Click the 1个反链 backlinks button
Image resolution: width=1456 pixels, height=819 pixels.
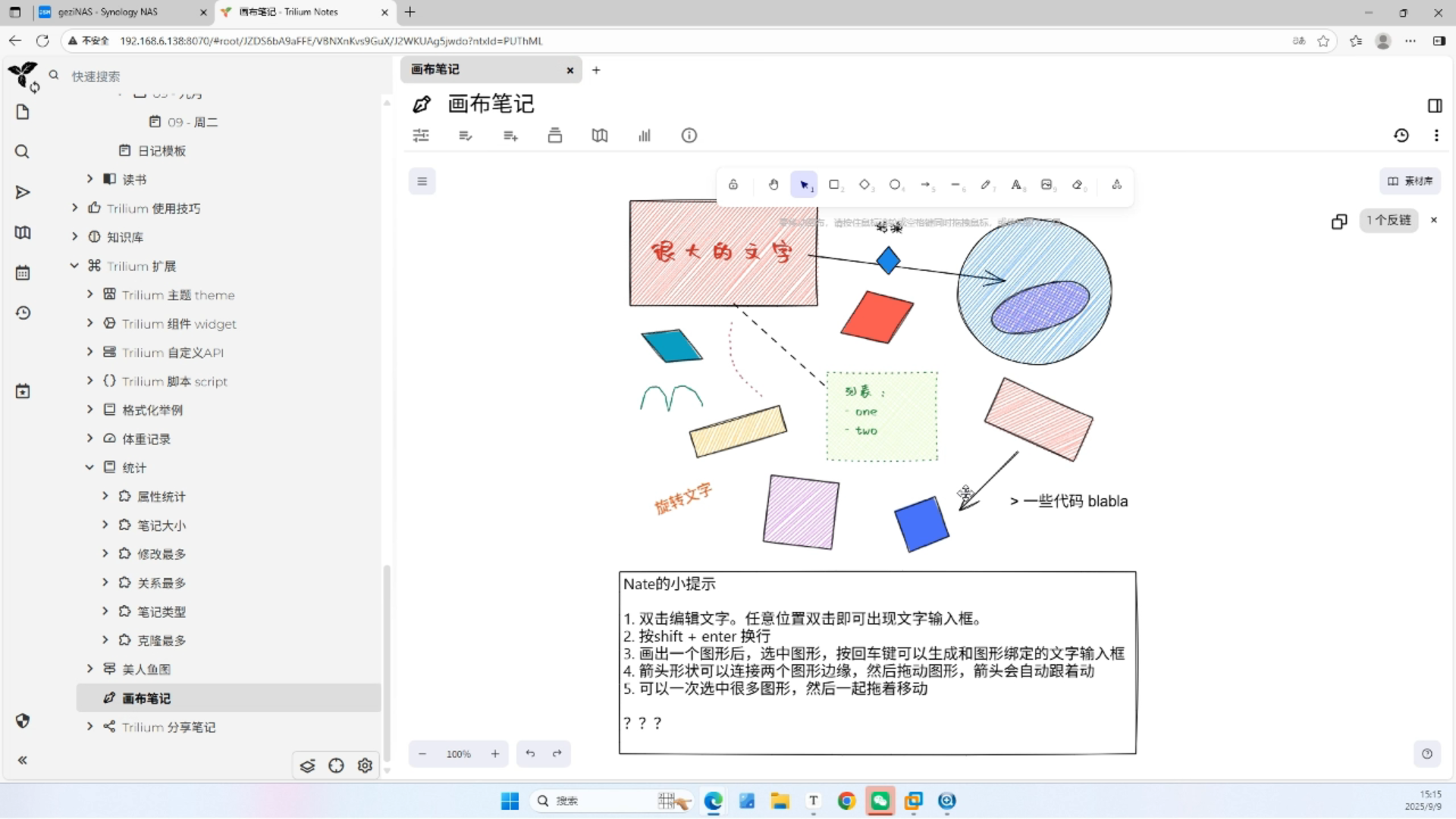[x=1389, y=220]
